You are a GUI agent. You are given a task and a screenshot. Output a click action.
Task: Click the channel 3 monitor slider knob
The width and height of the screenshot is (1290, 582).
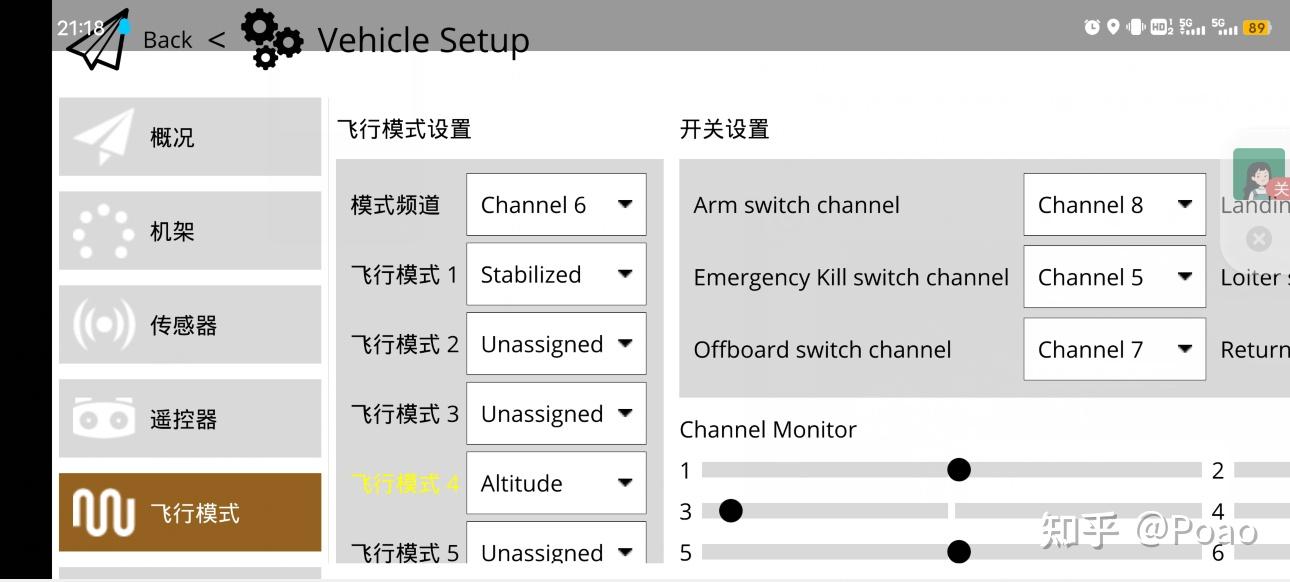point(731,511)
